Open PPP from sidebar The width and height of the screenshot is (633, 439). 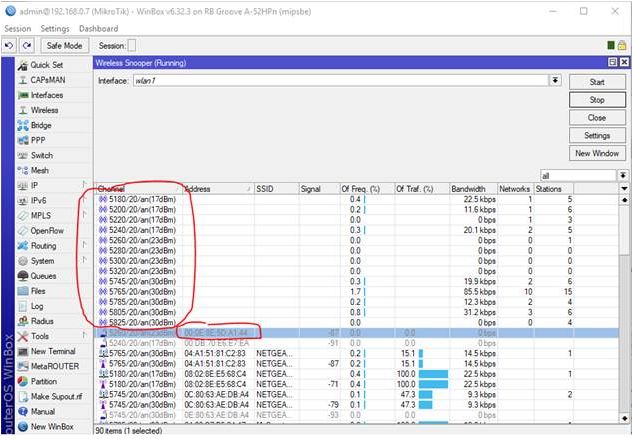[38, 141]
